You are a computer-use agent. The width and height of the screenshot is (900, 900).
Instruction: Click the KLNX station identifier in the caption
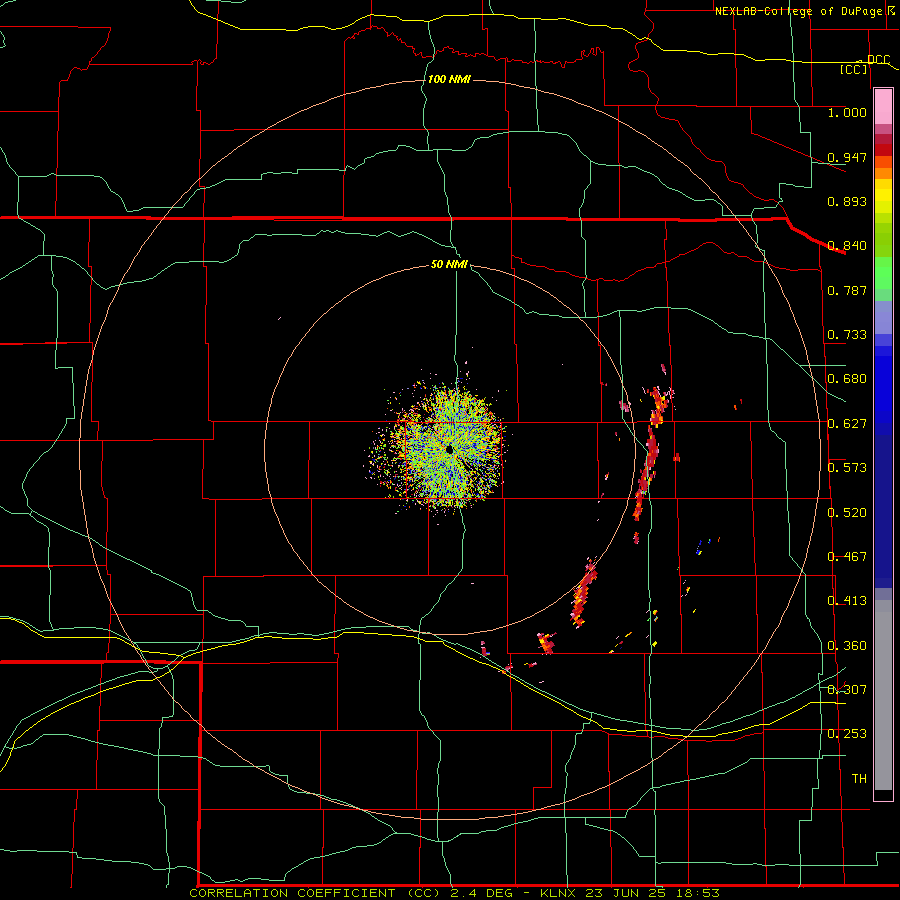[557, 893]
